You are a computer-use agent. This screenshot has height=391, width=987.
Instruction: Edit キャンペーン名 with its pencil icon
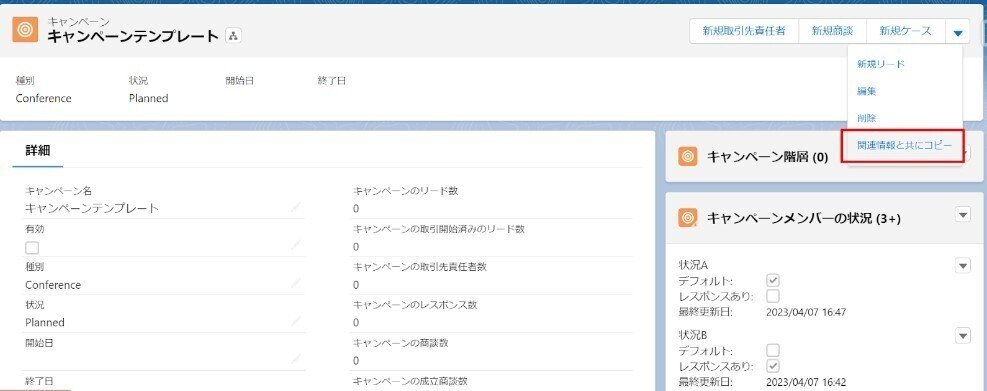[x=296, y=207]
